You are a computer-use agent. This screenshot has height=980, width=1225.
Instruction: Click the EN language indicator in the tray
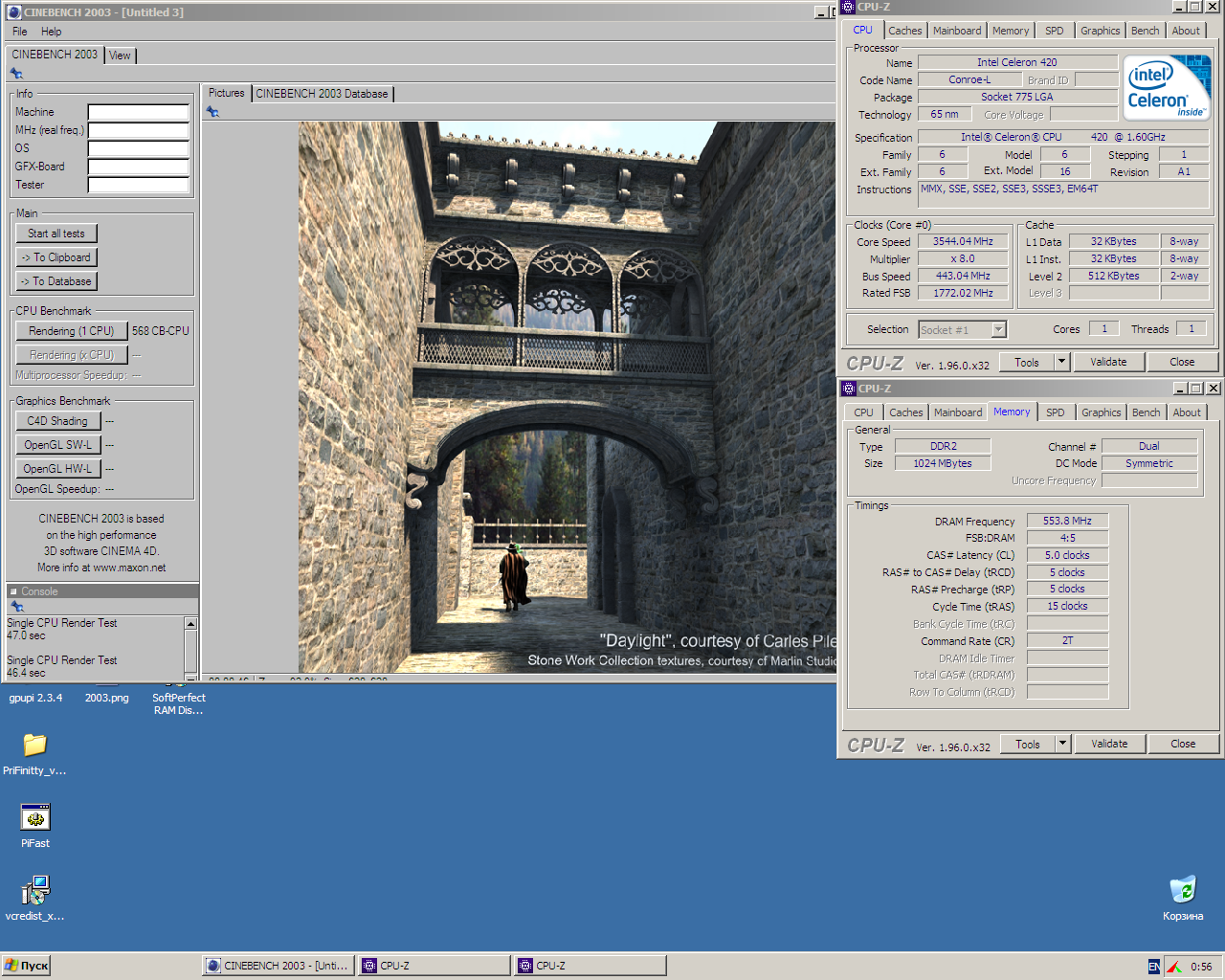[1154, 967]
